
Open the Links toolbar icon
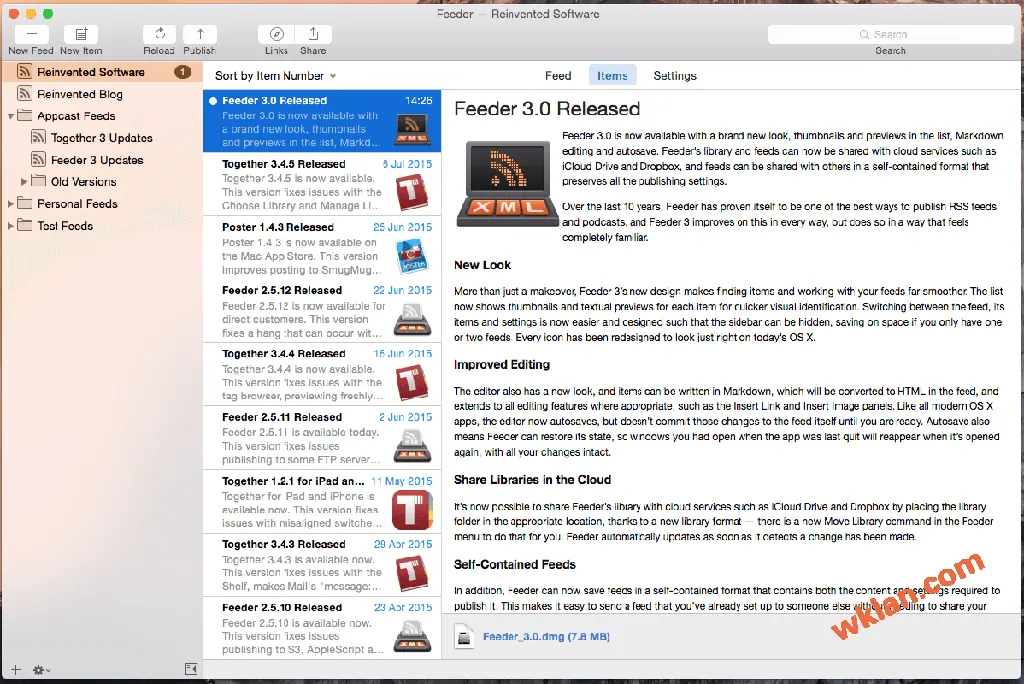click(x=276, y=34)
